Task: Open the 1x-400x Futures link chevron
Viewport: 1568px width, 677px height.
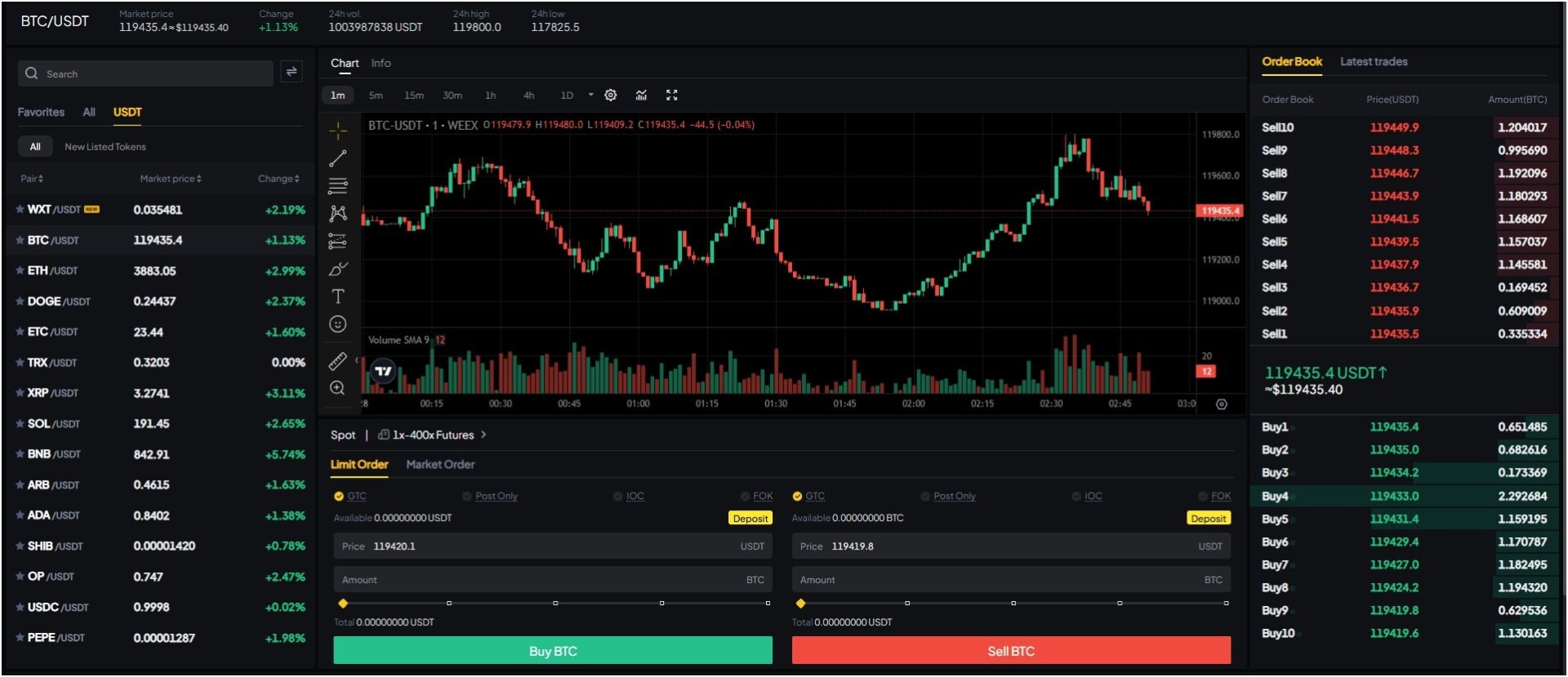Action: (x=483, y=434)
